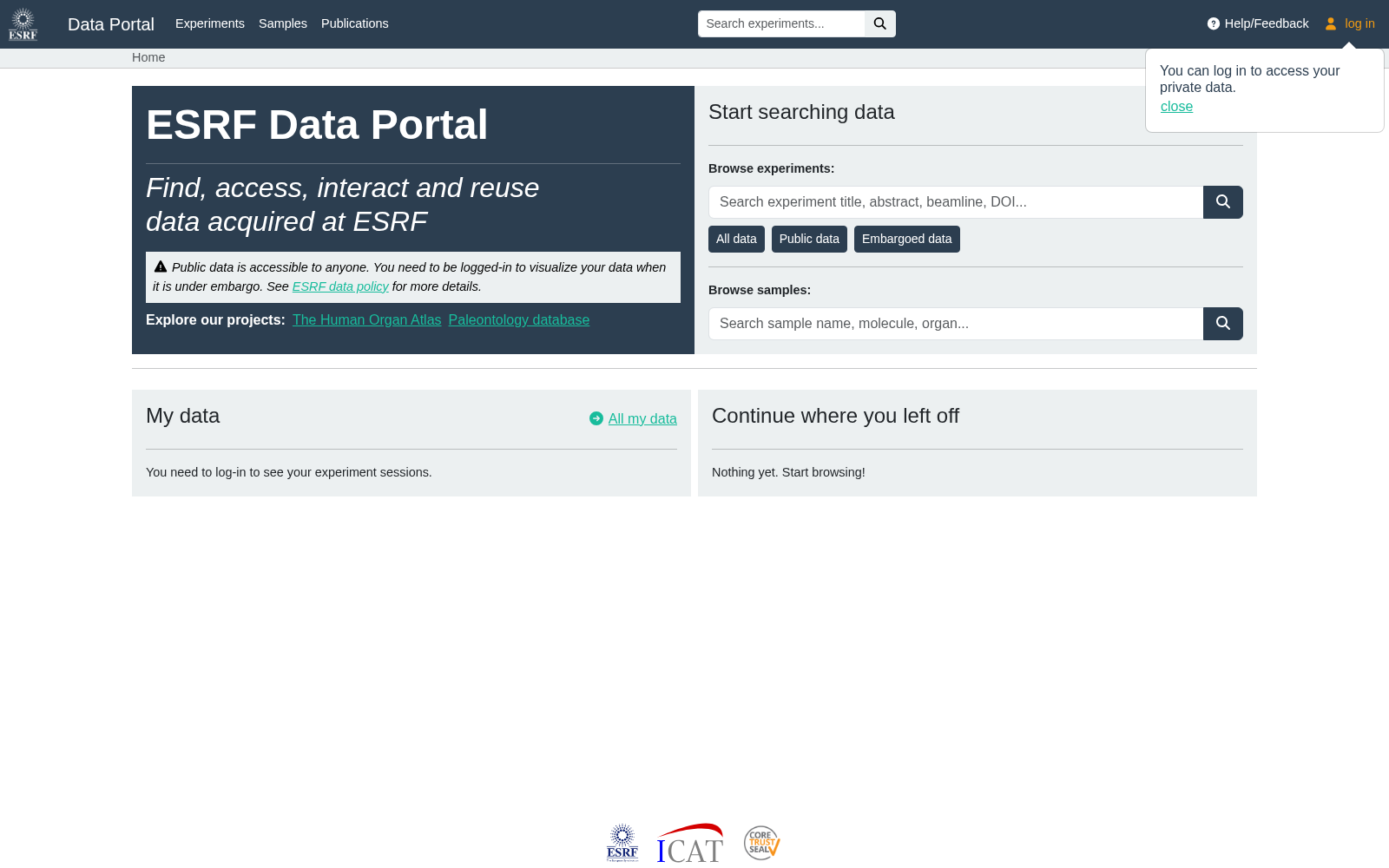
Task: Click the 'My data' heading
Action: click(x=182, y=416)
